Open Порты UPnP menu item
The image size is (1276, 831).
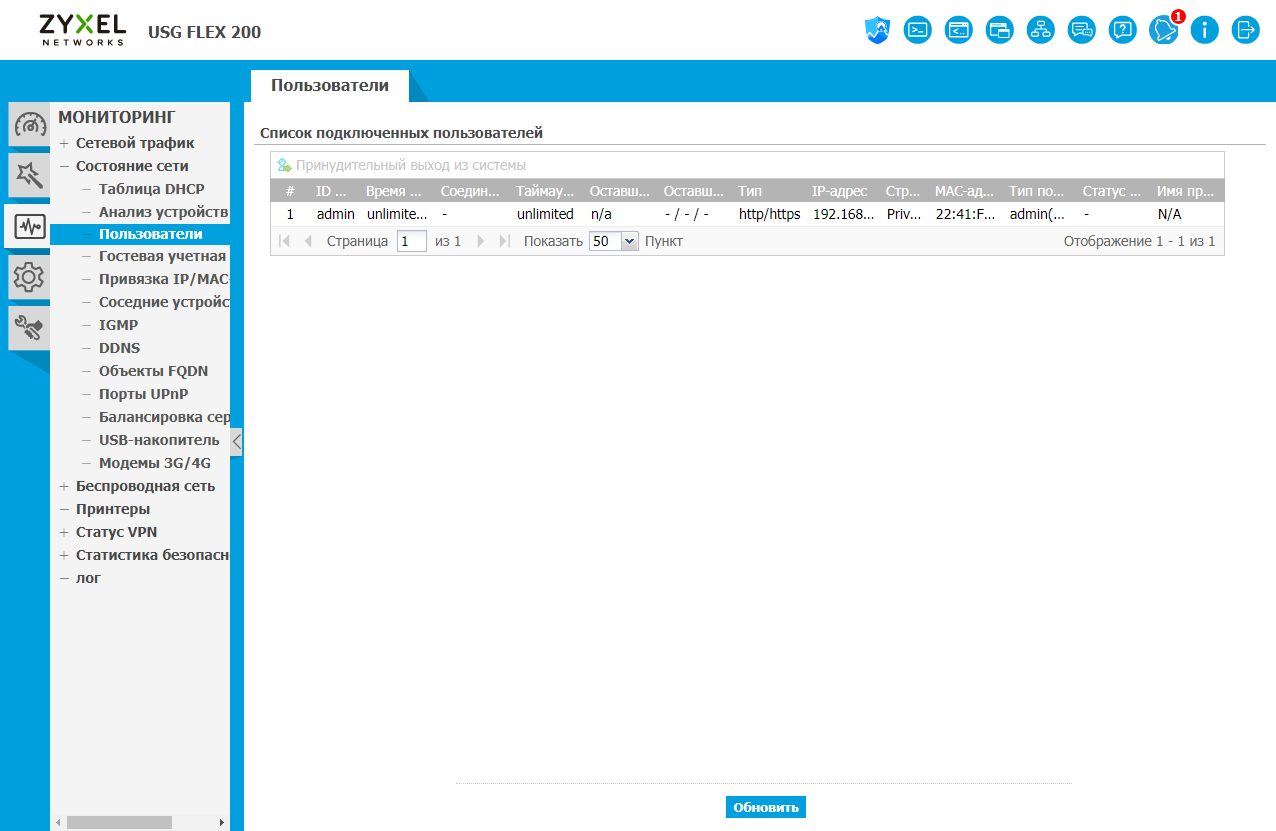[143, 394]
